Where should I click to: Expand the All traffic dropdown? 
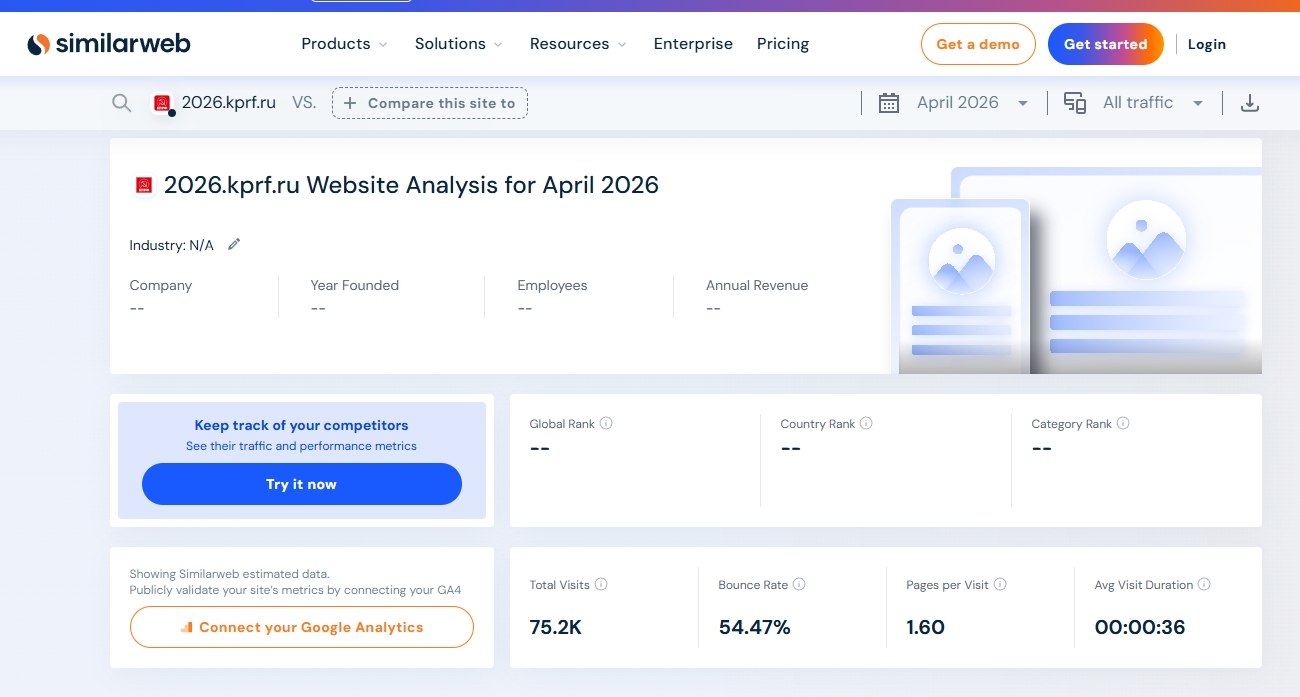pyautogui.click(x=1198, y=103)
